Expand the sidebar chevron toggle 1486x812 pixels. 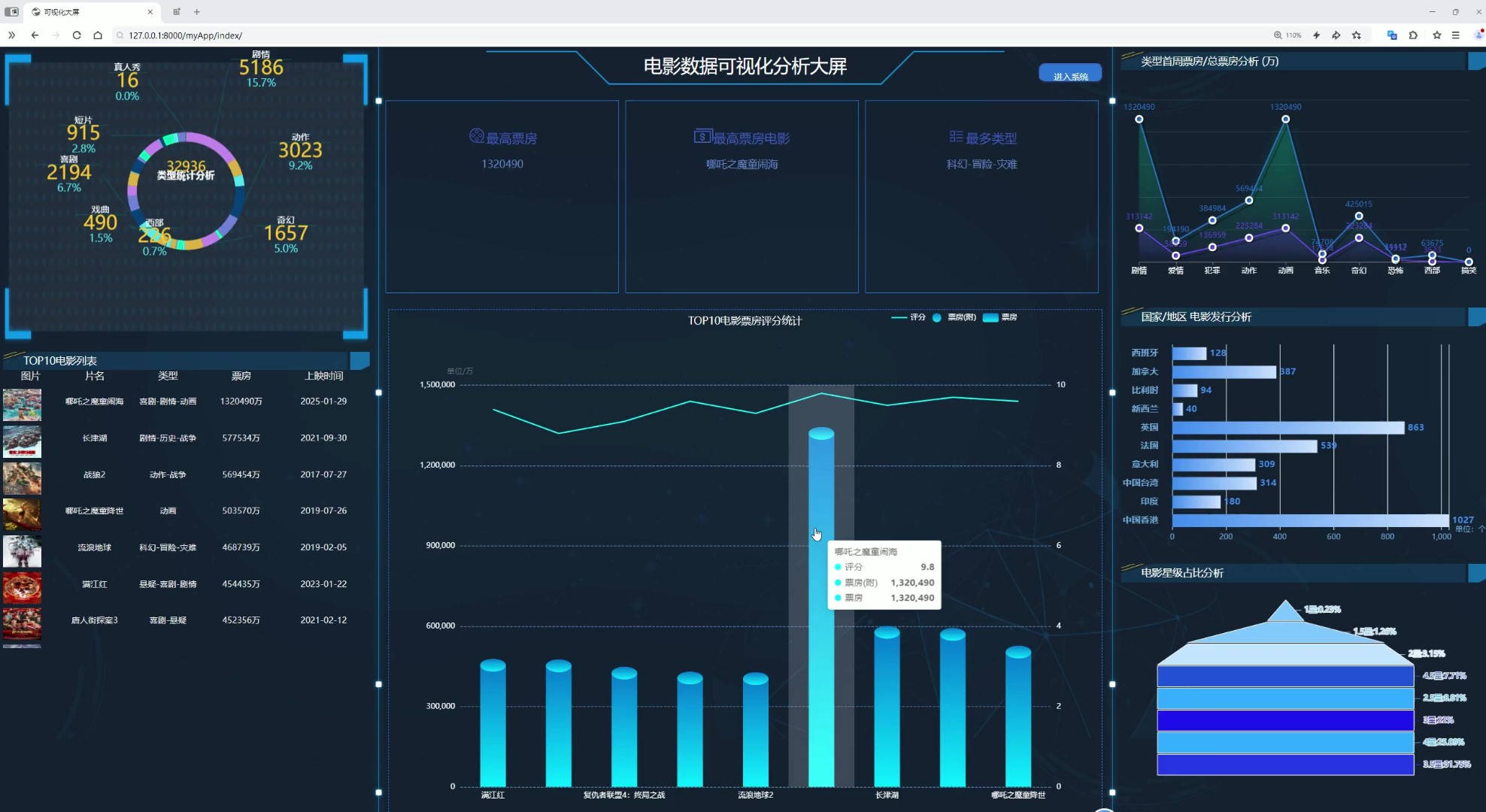point(11,35)
